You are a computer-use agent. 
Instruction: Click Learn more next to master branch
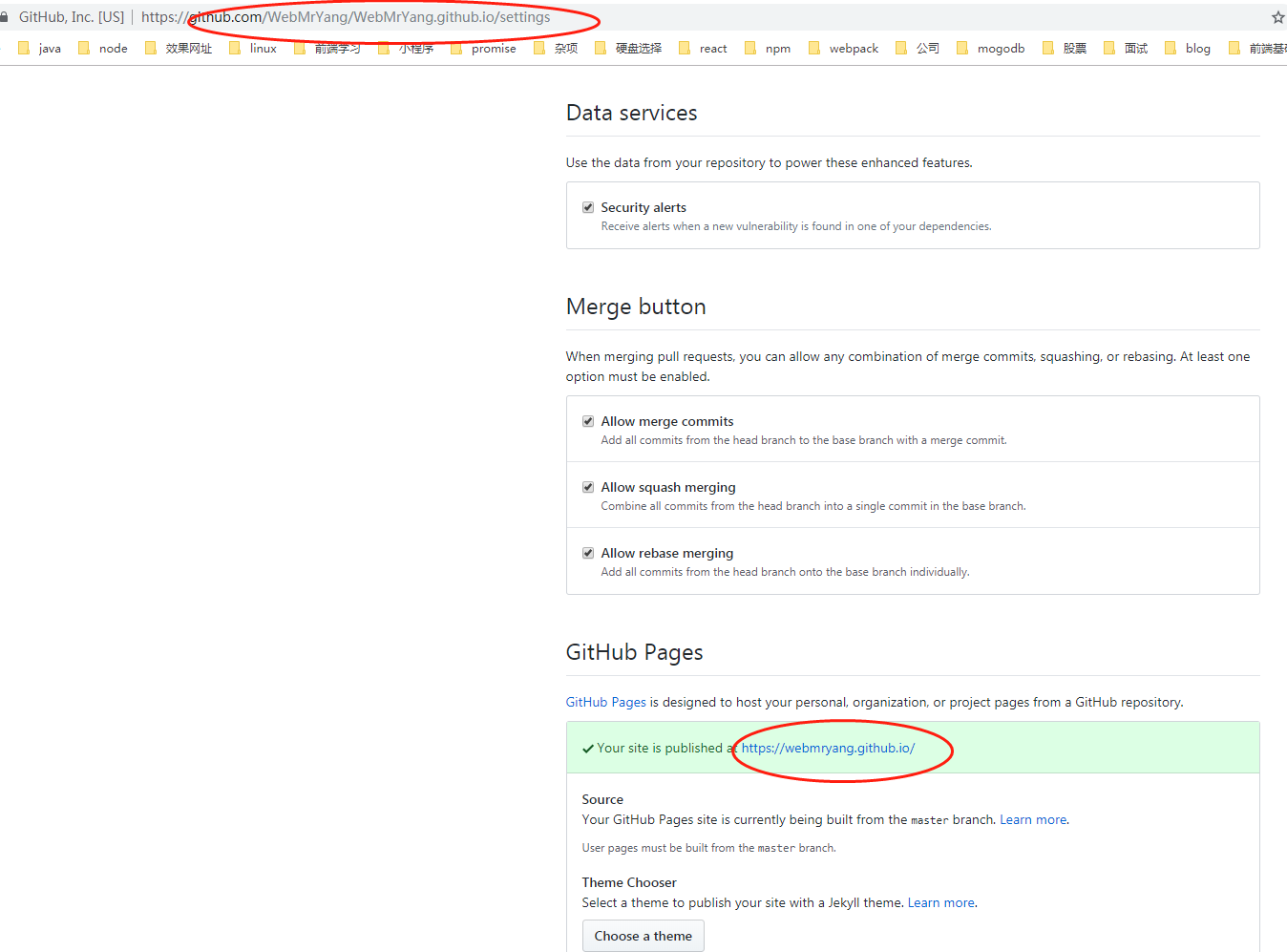[x=1033, y=819]
